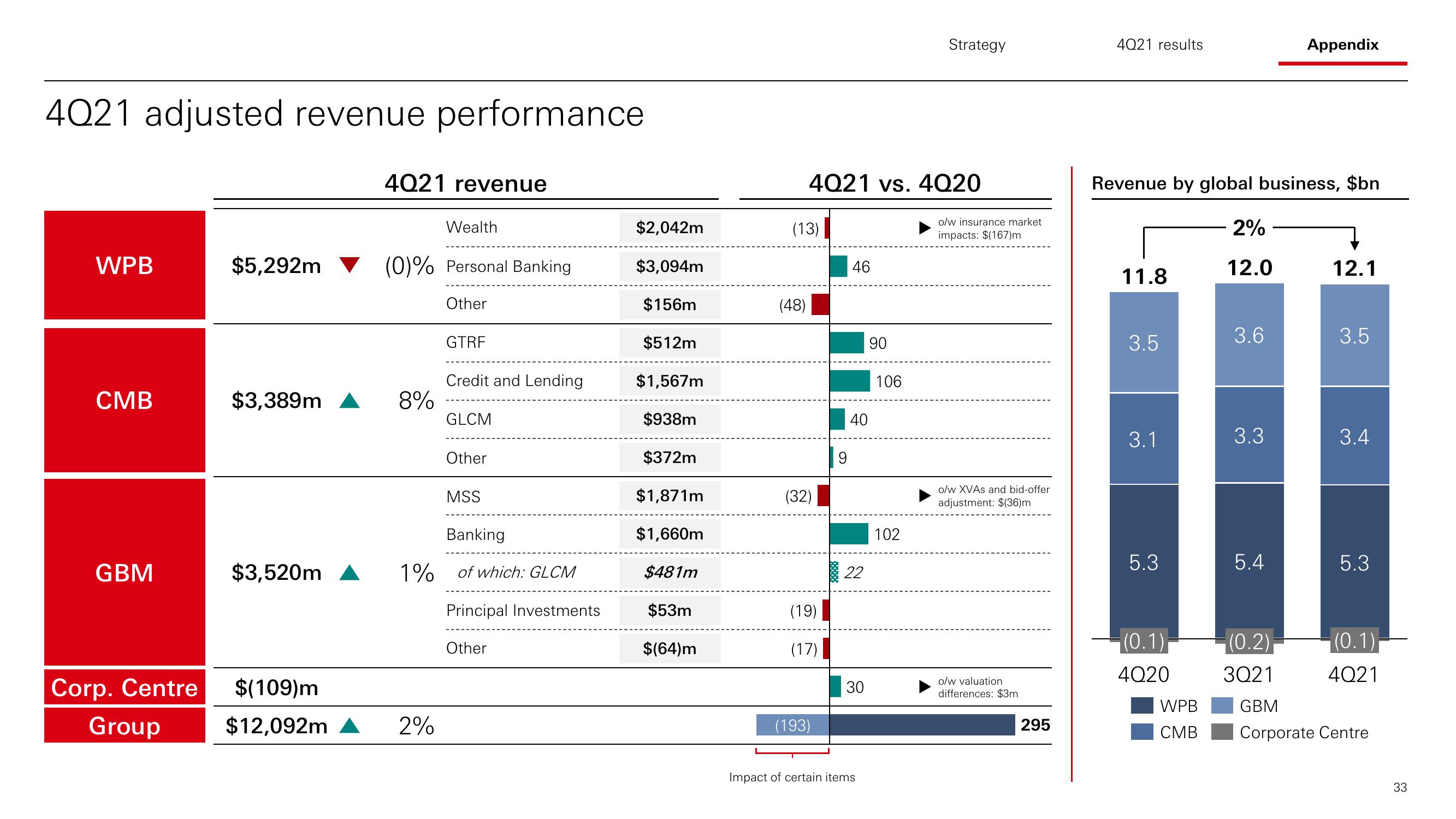Click the CMB blue legend swatch
The width and height of the screenshot is (1456, 819).
coord(1142,732)
